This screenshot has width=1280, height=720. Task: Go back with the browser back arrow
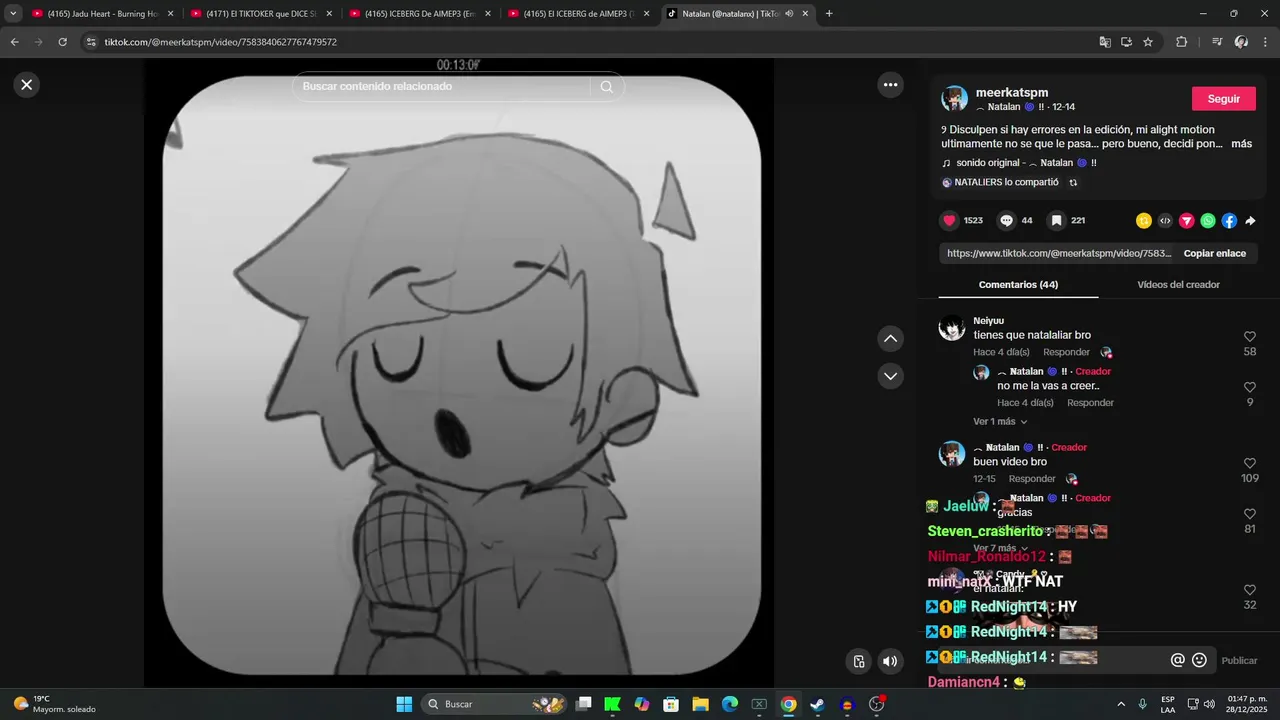(14, 42)
